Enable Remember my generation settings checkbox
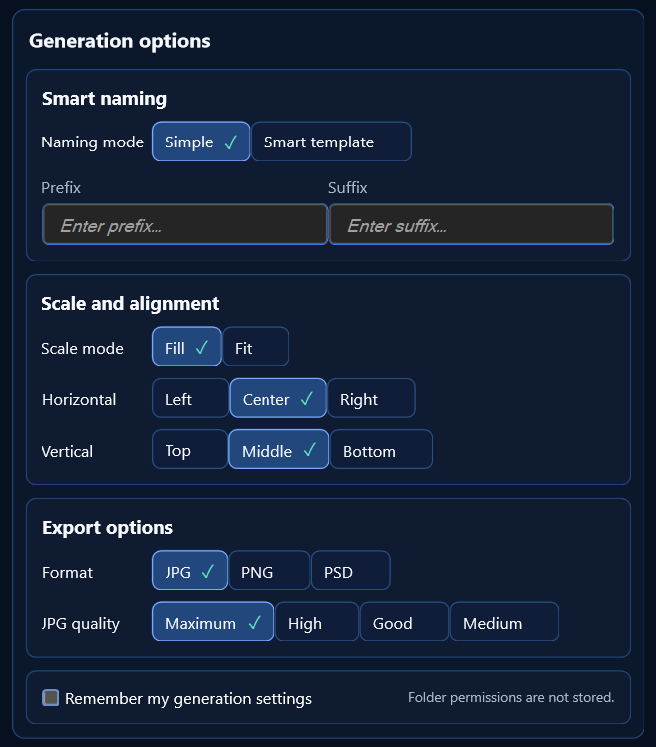The width and height of the screenshot is (656, 747). click(x=50, y=697)
